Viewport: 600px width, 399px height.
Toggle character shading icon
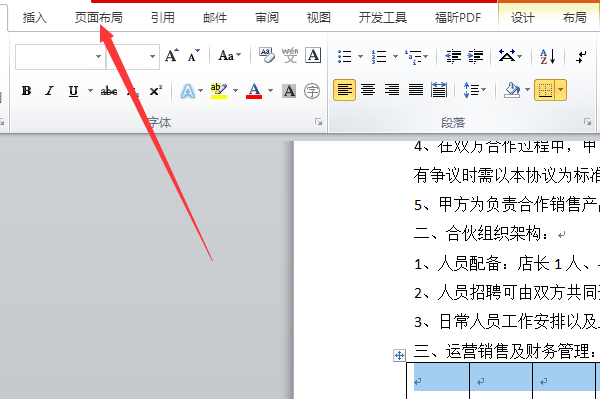[x=289, y=91]
